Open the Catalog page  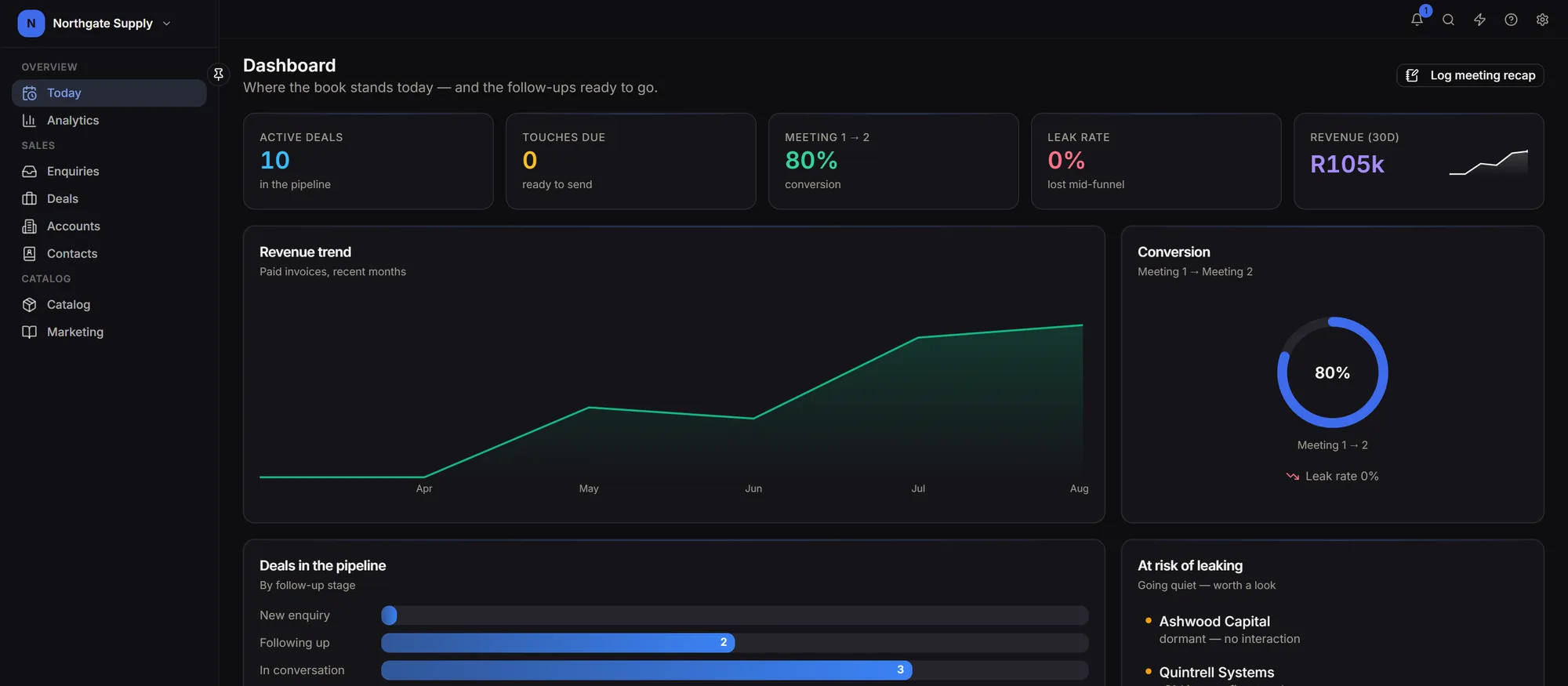pyautogui.click(x=109, y=304)
